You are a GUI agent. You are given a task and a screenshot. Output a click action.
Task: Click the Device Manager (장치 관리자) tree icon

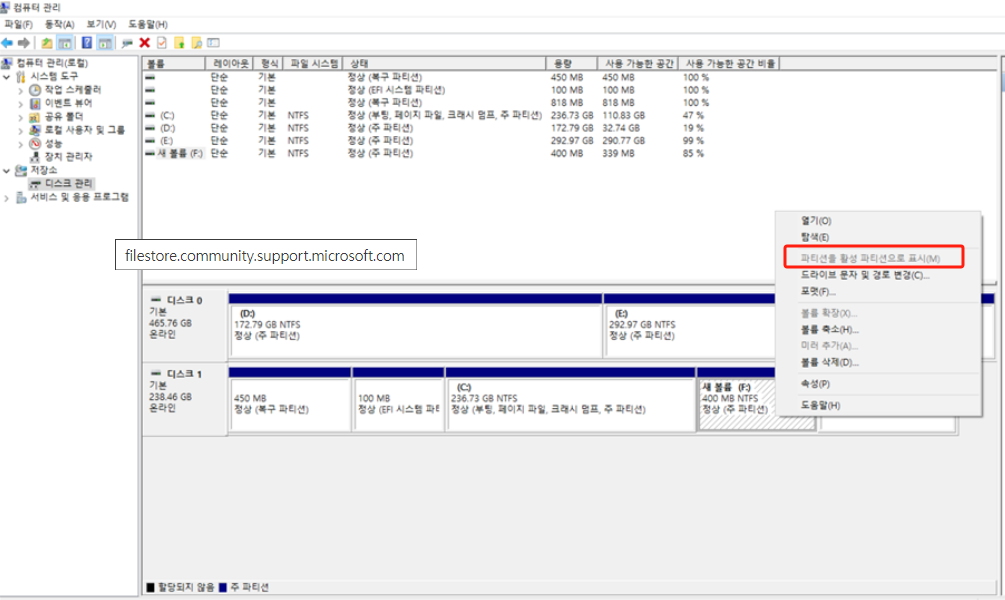36,157
